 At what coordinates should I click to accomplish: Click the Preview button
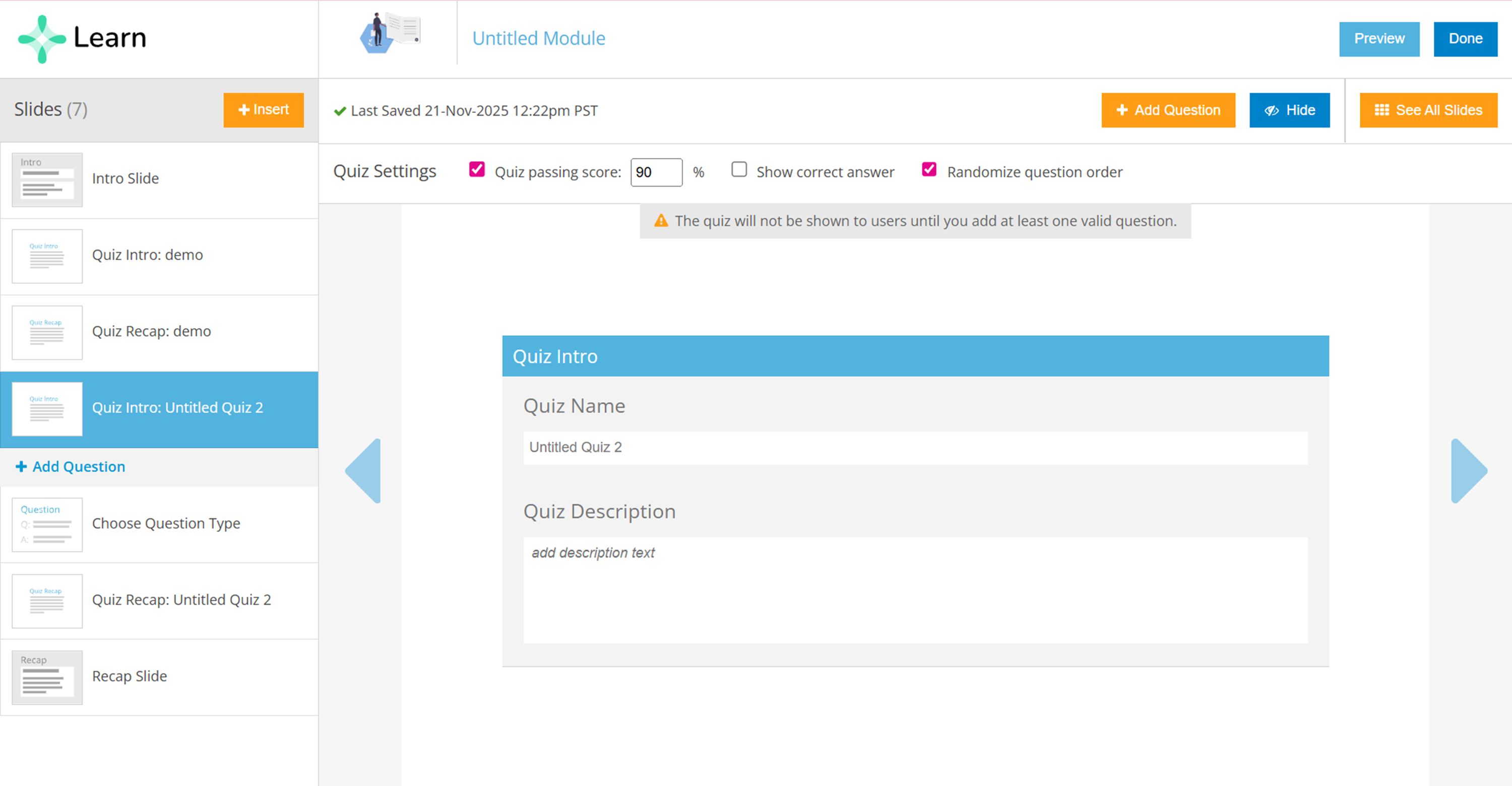tap(1379, 39)
